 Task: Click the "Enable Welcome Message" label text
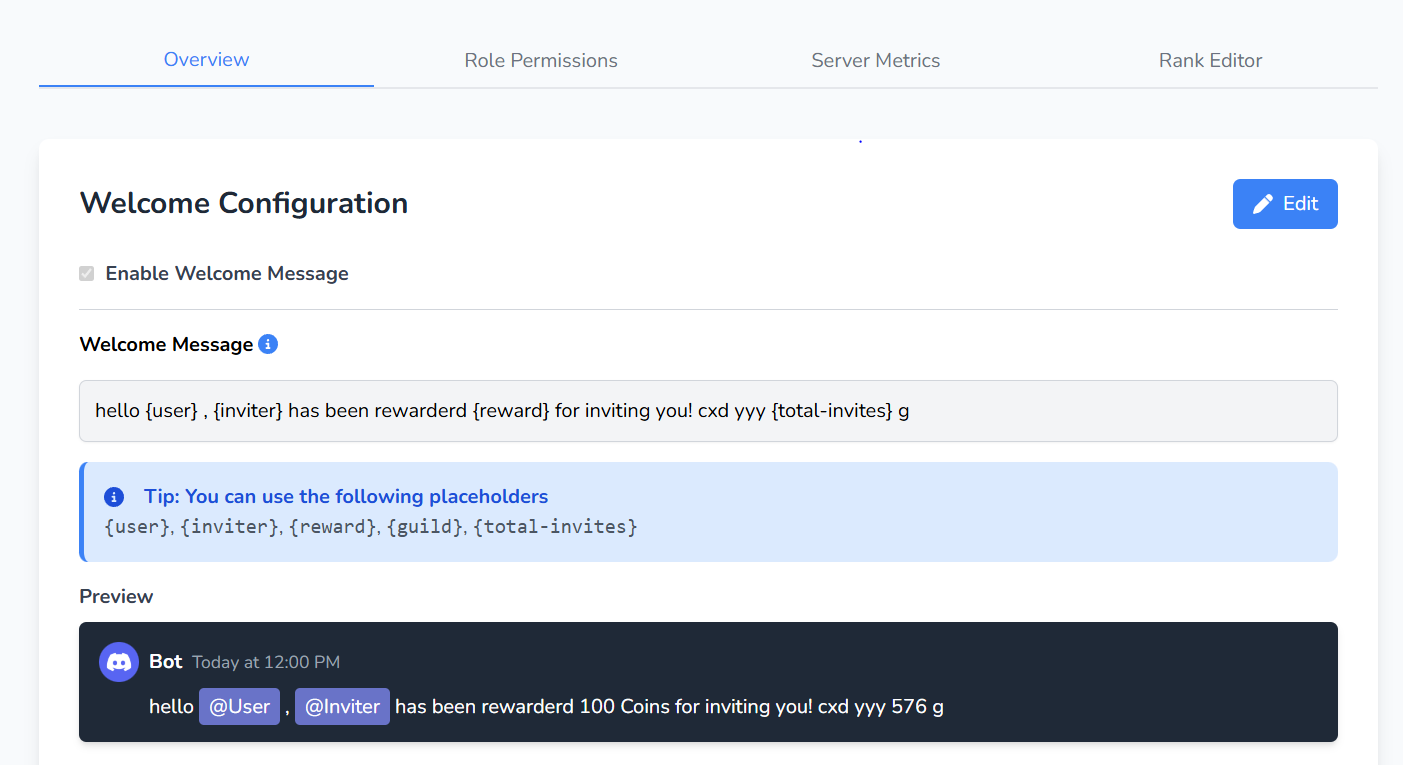point(227,273)
